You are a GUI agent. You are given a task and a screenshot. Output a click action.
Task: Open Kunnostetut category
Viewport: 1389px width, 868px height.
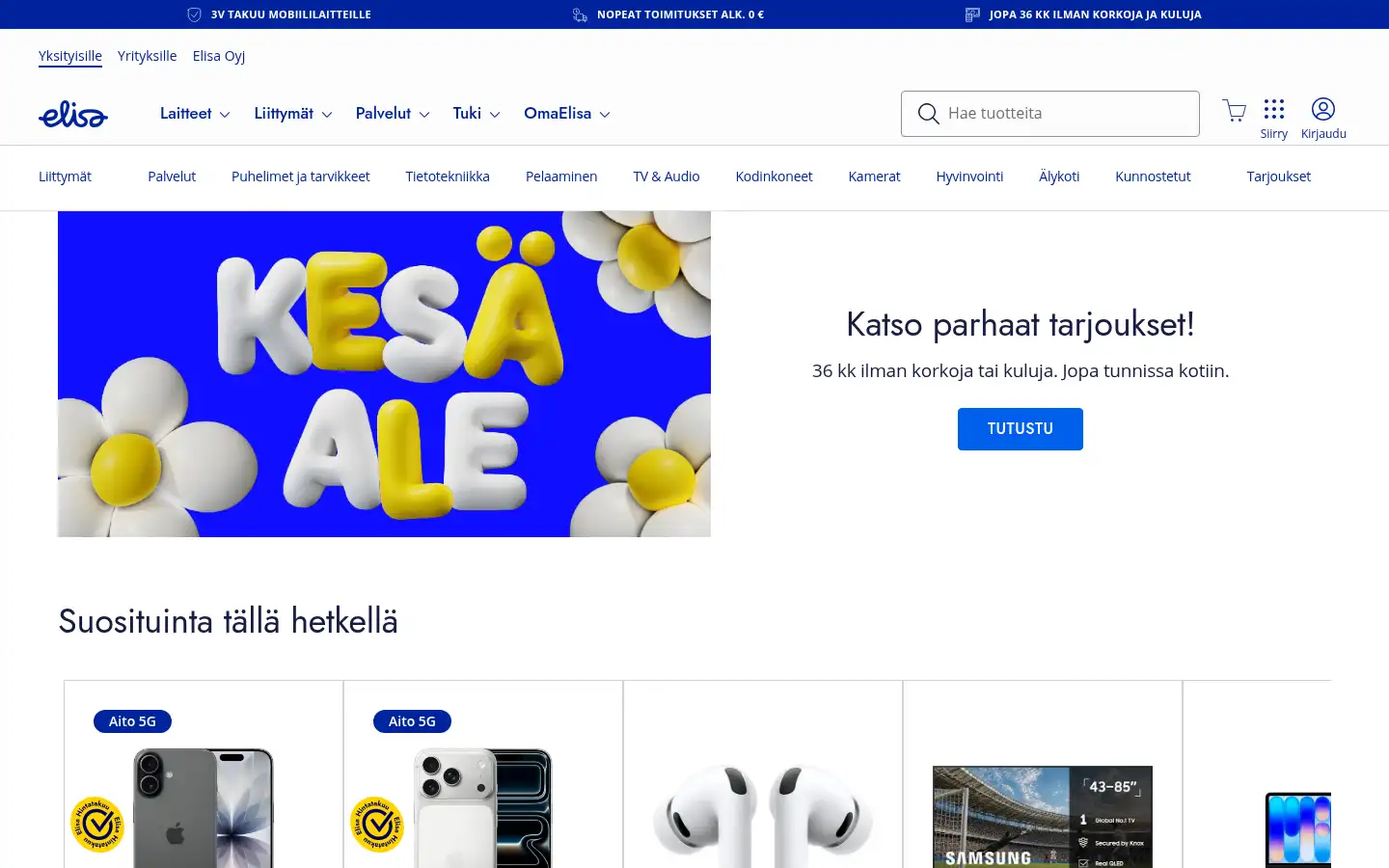(1153, 176)
